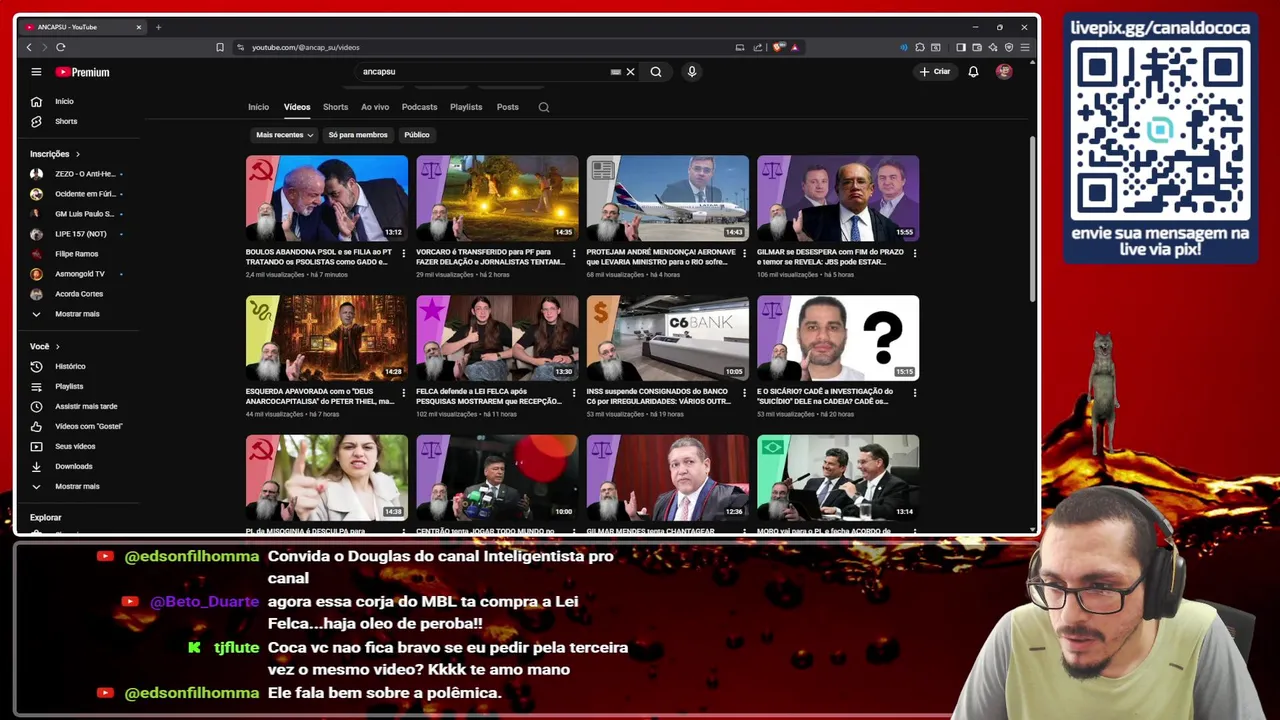Filter videos by Público chip
The image size is (1280, 720).
click(417, 135)
